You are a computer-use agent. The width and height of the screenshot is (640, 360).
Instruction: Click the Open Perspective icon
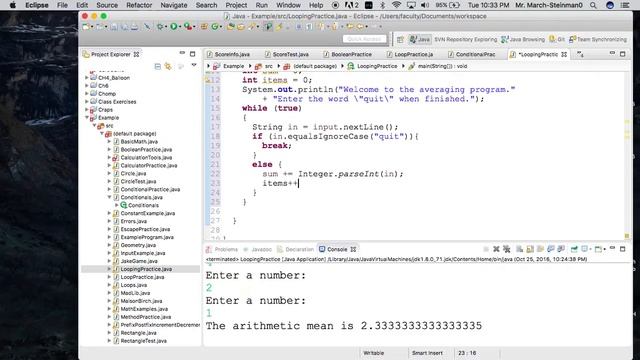pyautogui.click(x=400, y=39)
